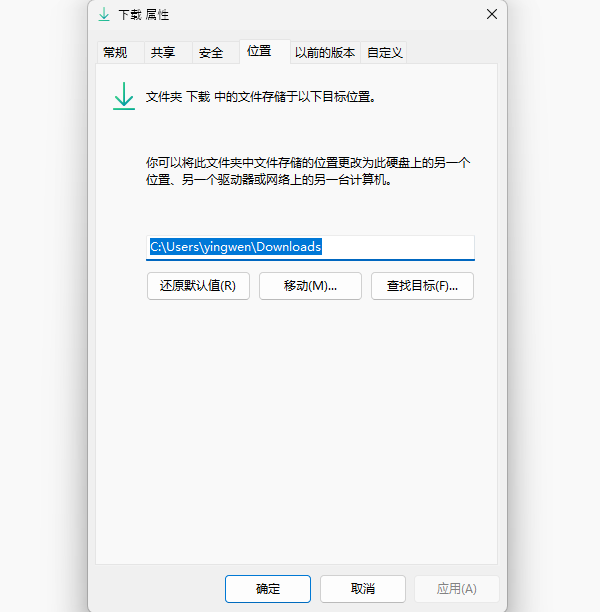Close the 下载 属性 dialog window

pos(491,14)
